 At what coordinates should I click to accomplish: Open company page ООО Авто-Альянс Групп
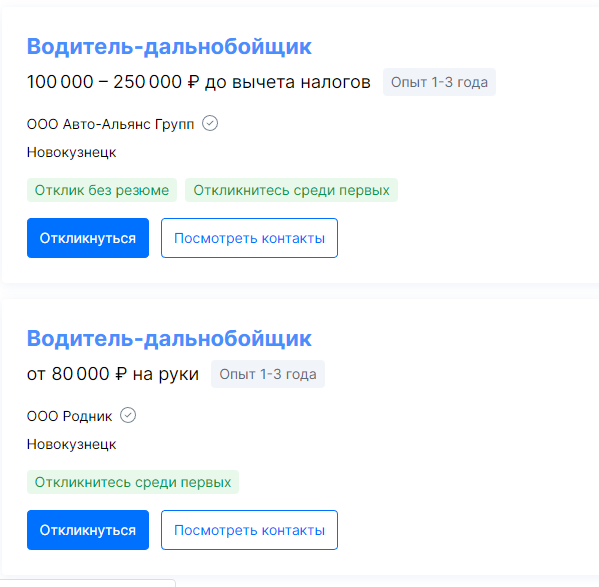[x=110, y=124]
